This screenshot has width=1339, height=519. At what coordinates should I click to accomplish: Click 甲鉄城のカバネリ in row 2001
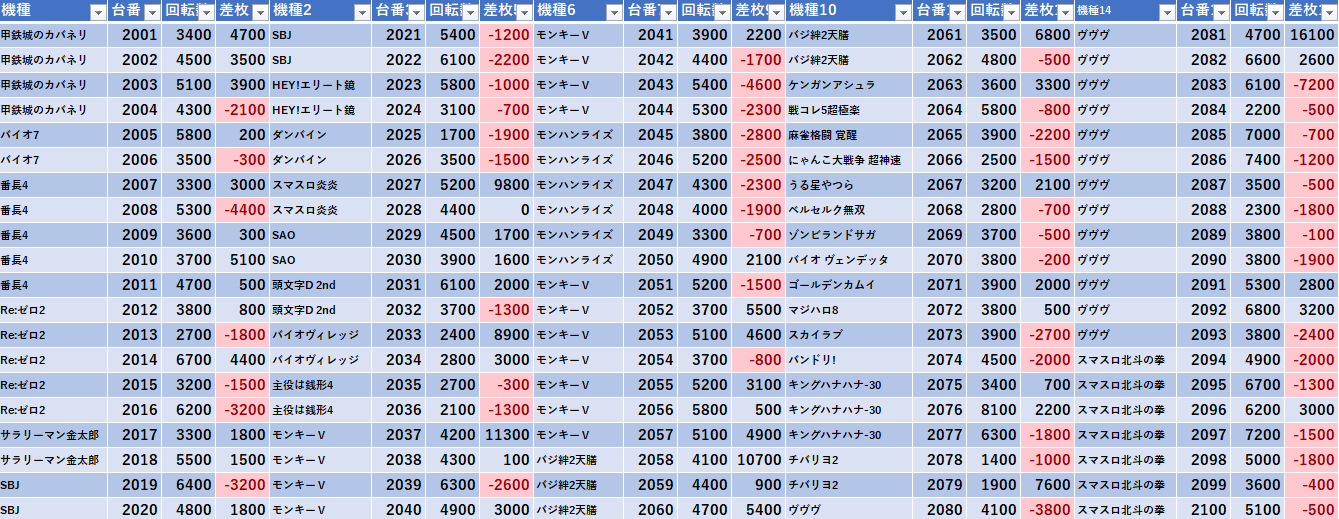(54, 35)
